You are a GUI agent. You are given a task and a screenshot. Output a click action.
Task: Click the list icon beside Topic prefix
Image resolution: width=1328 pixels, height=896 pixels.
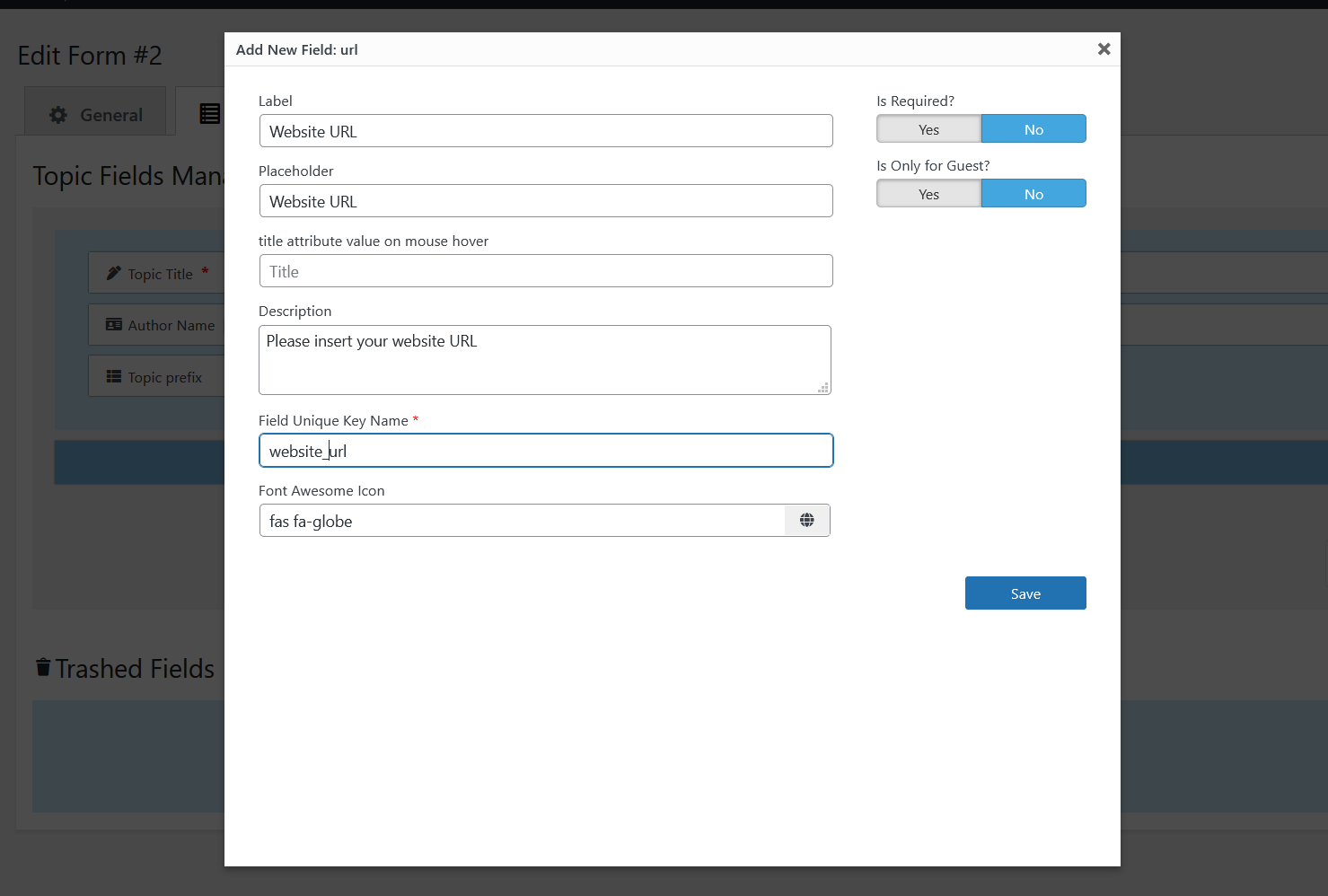tap(114, 377)
